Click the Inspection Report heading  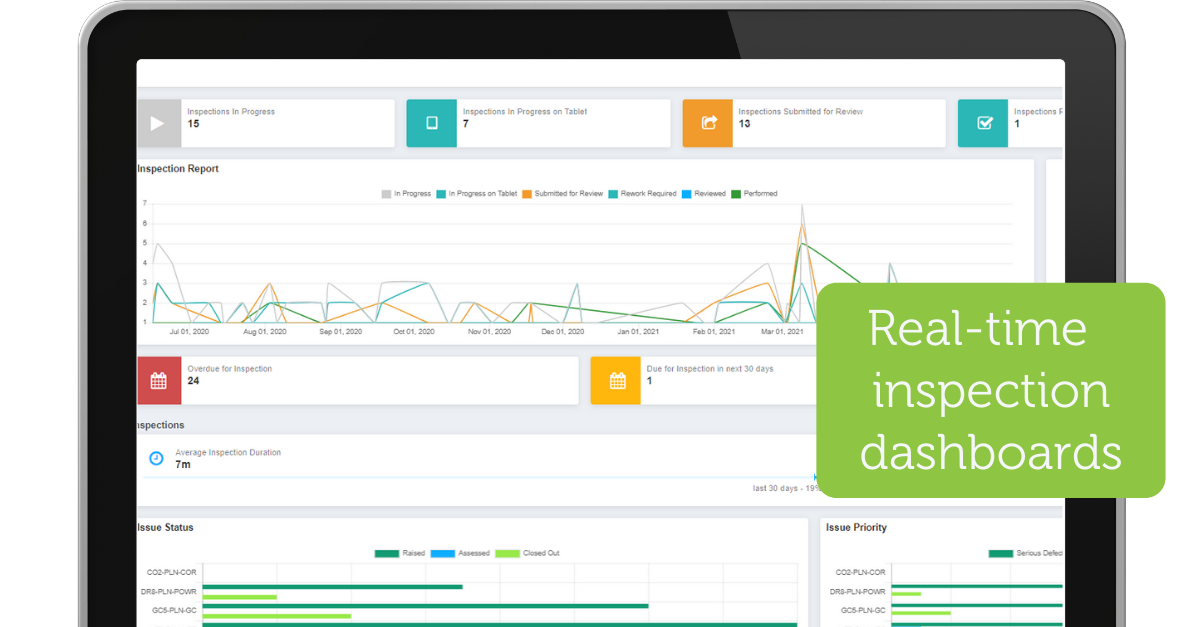click(178, 169)
